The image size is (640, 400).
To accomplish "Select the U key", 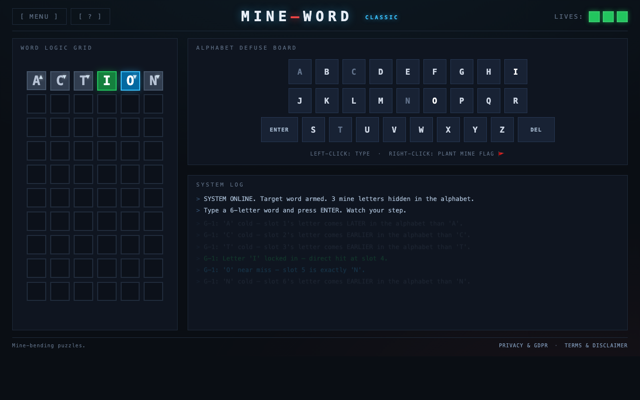I will [367, 129].
